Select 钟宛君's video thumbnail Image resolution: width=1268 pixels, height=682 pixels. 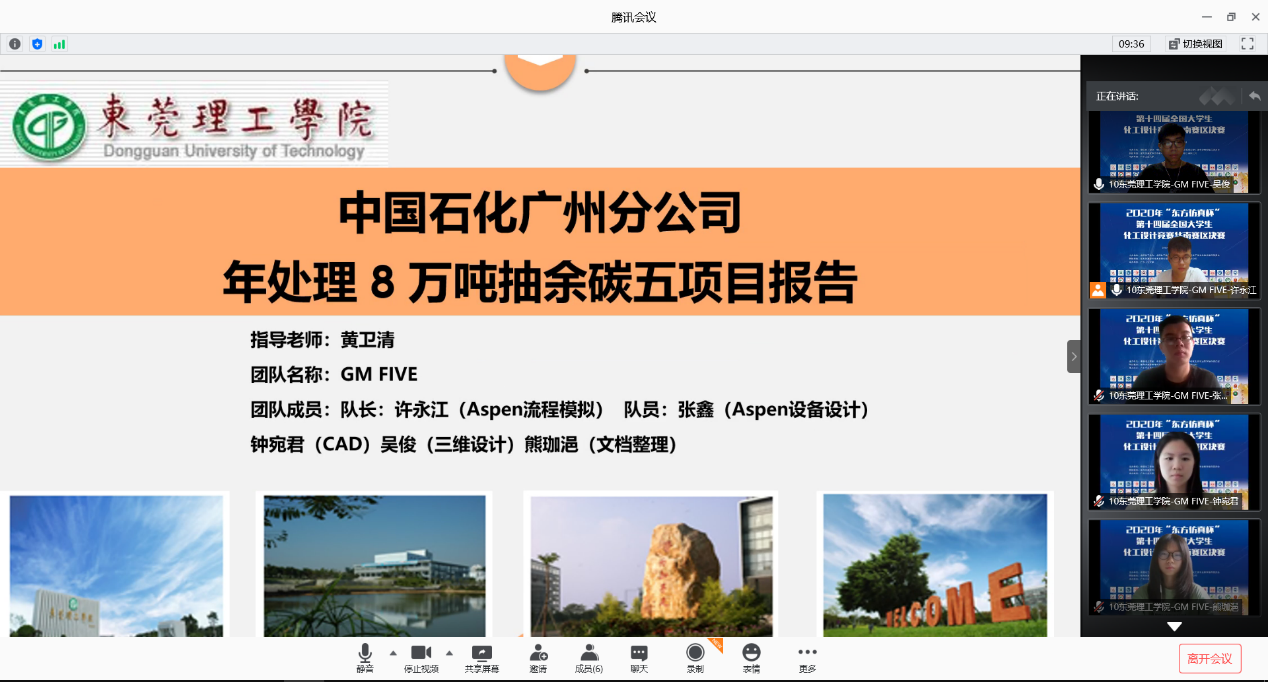1168,461
